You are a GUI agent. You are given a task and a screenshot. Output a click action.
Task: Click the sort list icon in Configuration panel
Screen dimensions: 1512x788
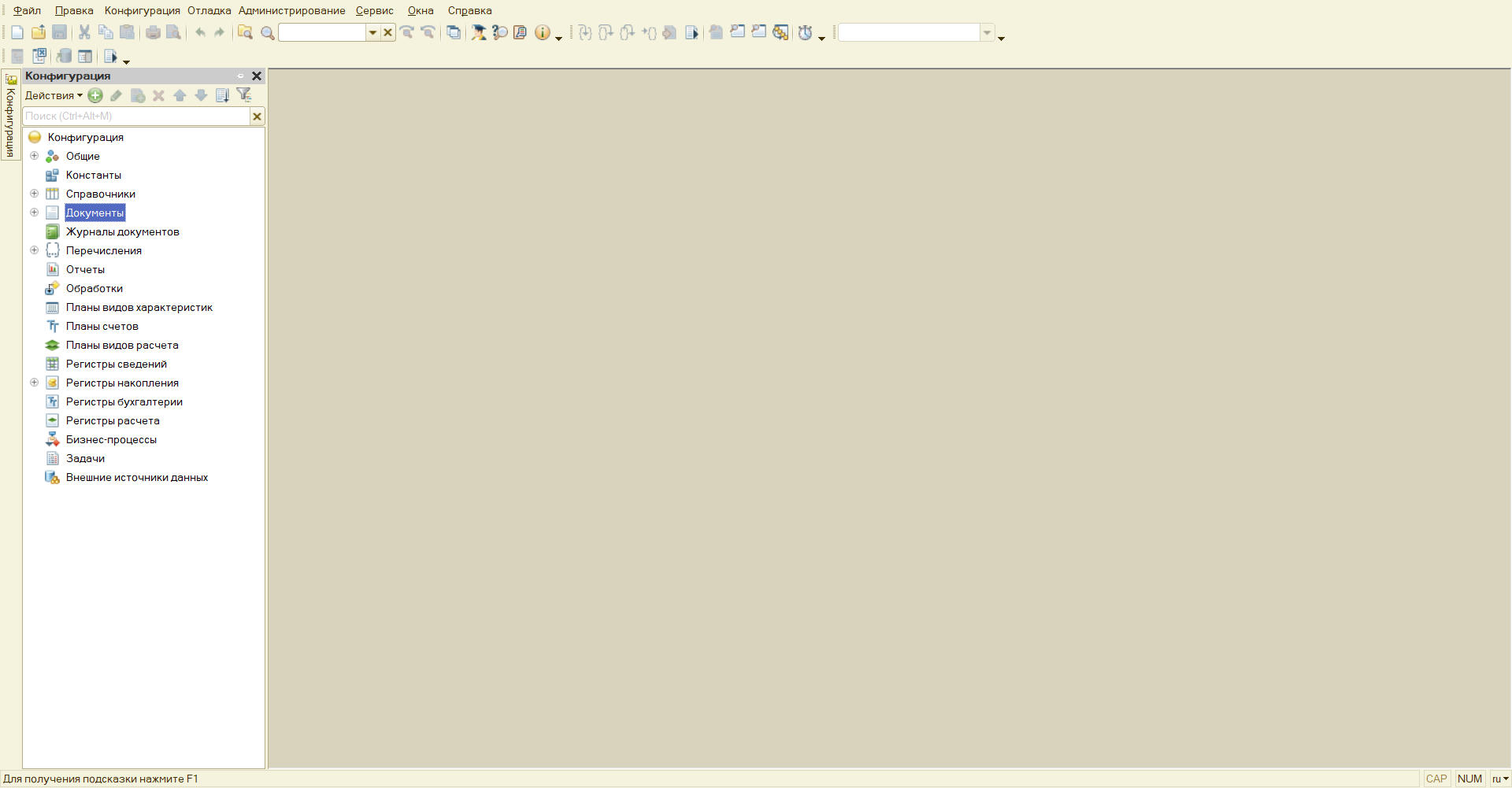click(222, 95)
